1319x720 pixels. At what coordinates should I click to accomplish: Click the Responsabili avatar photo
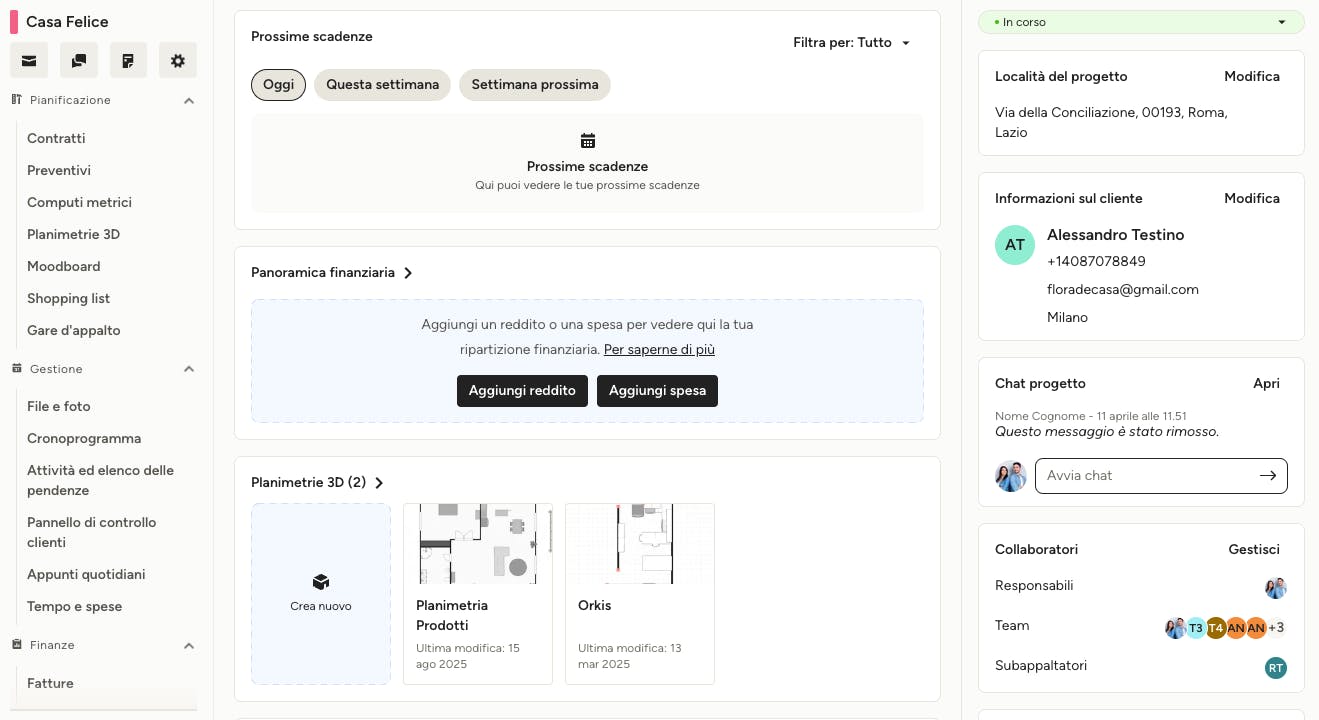click(x=1276, y=588)
